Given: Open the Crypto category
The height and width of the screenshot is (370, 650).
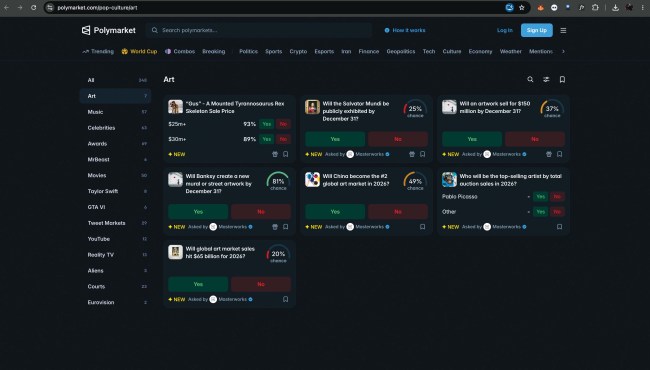Looking at the screenshot, I should (x=298, y=51).
